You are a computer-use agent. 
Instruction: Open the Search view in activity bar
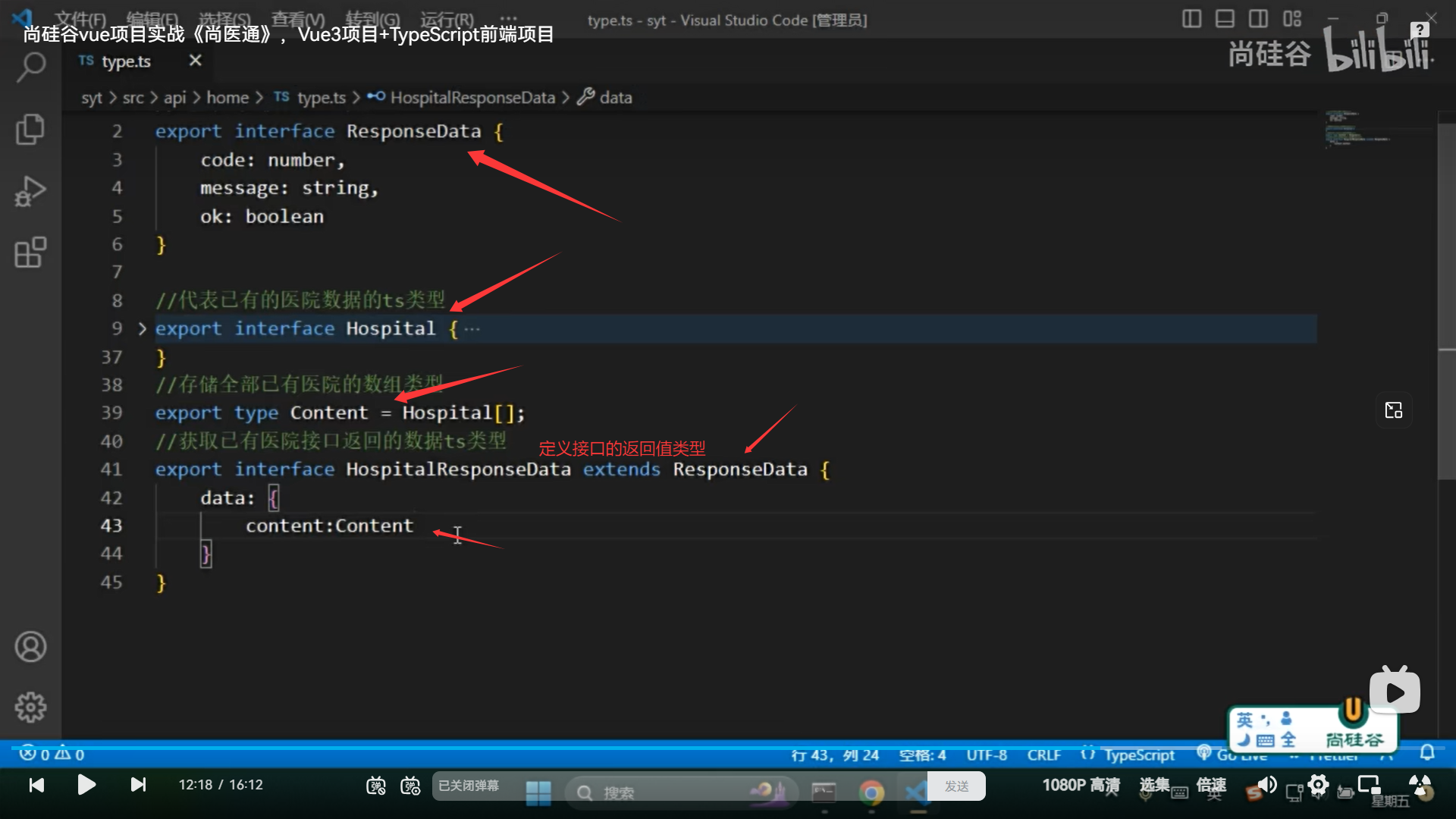coord(30,67)
